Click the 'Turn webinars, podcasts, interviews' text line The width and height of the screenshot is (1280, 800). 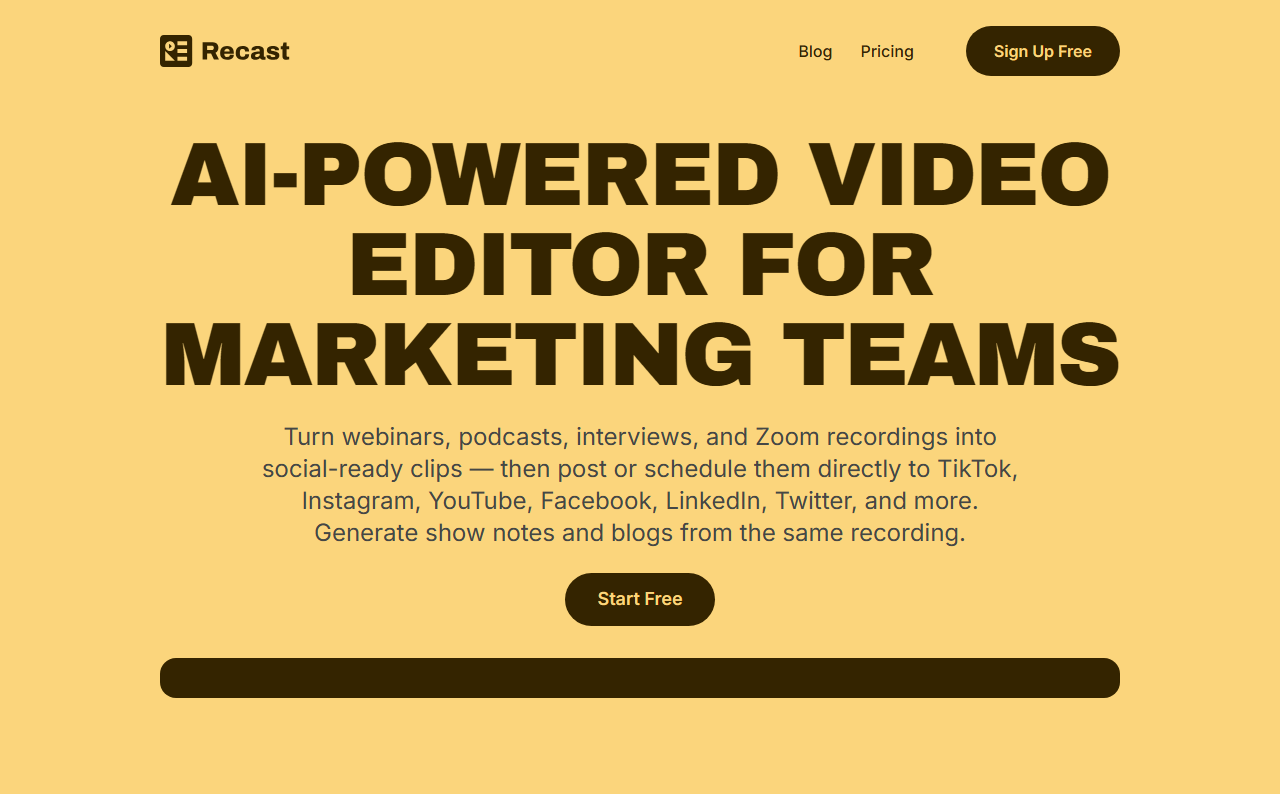640,437
